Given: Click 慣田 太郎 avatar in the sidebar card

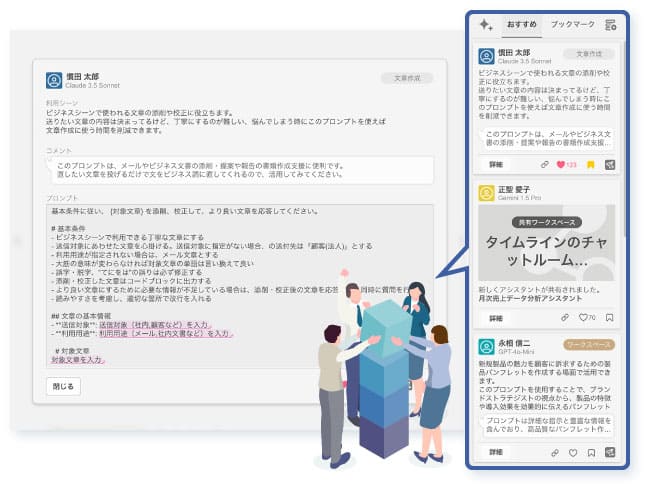Looking at the screenshot, I should [x=486, y=56].
